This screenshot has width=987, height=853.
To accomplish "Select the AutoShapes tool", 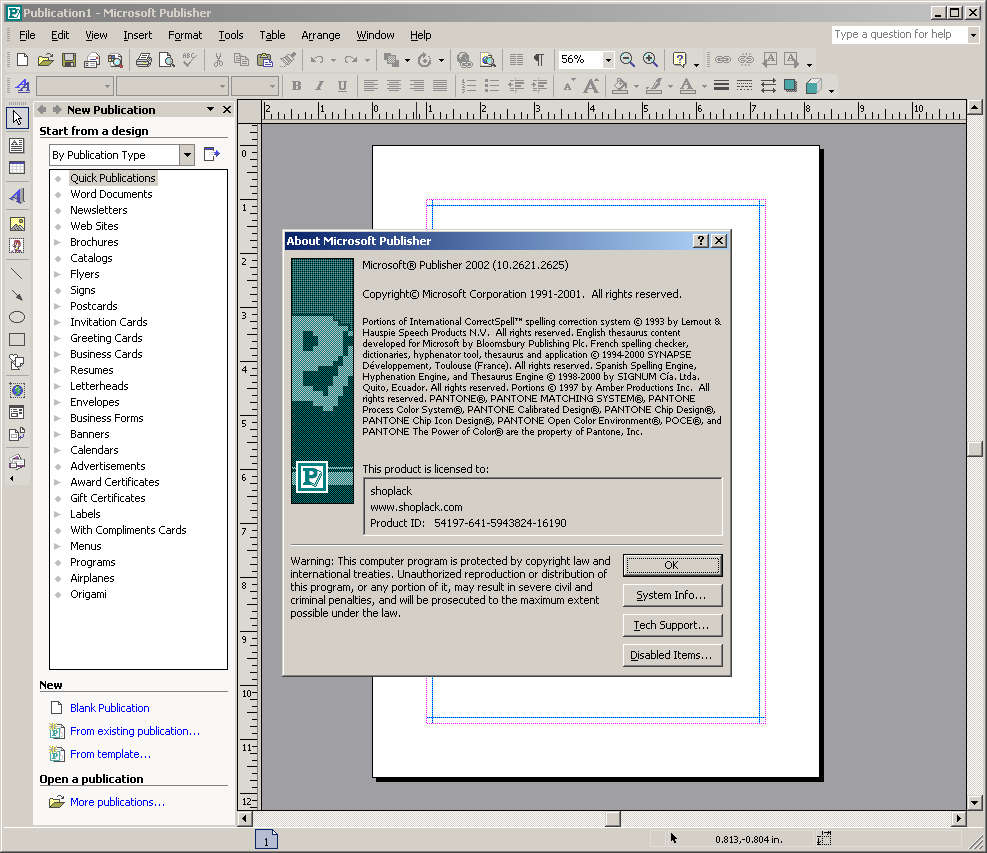I will 17,362.
